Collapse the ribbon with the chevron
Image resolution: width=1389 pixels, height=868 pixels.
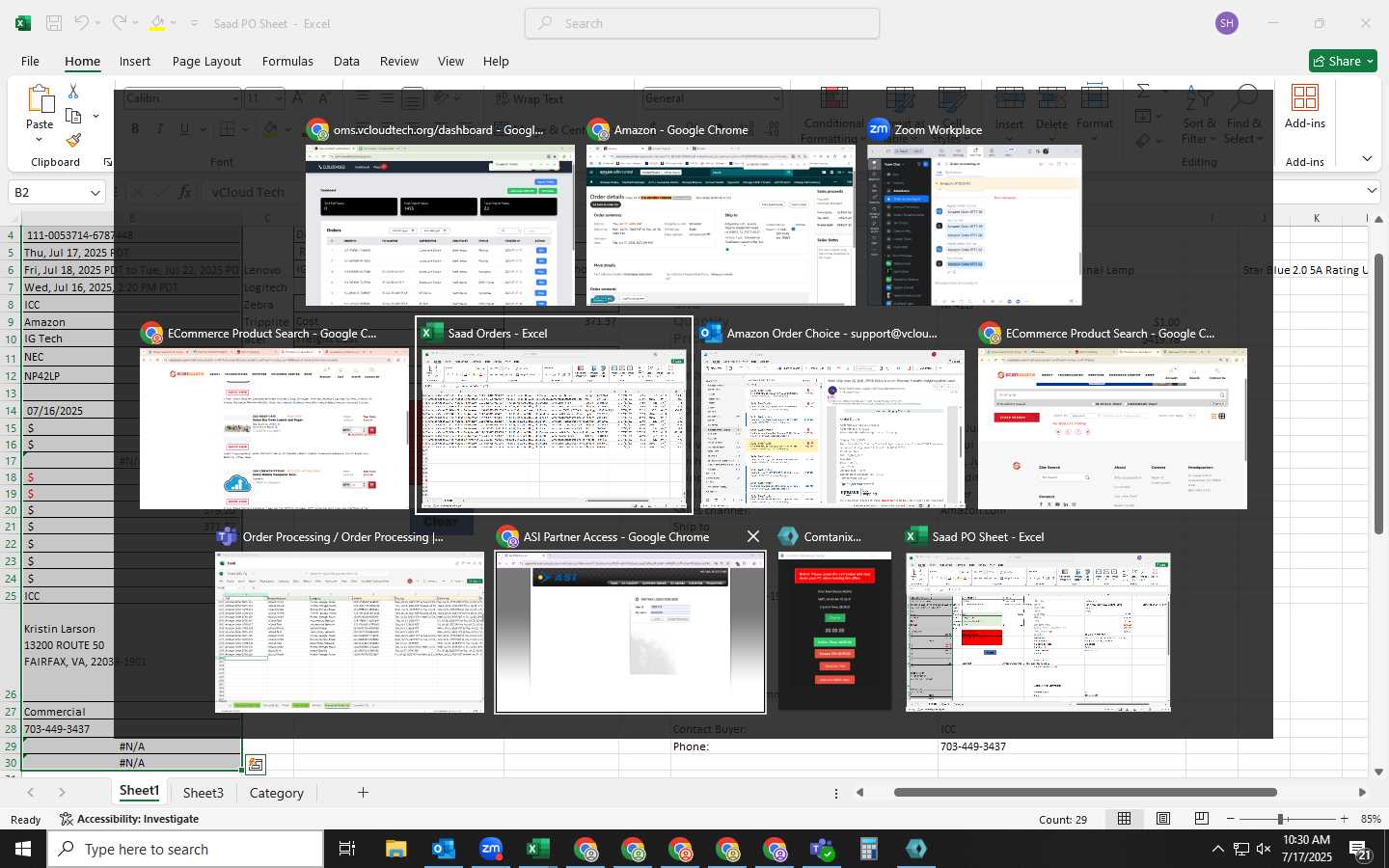[x=1367, y=158]
